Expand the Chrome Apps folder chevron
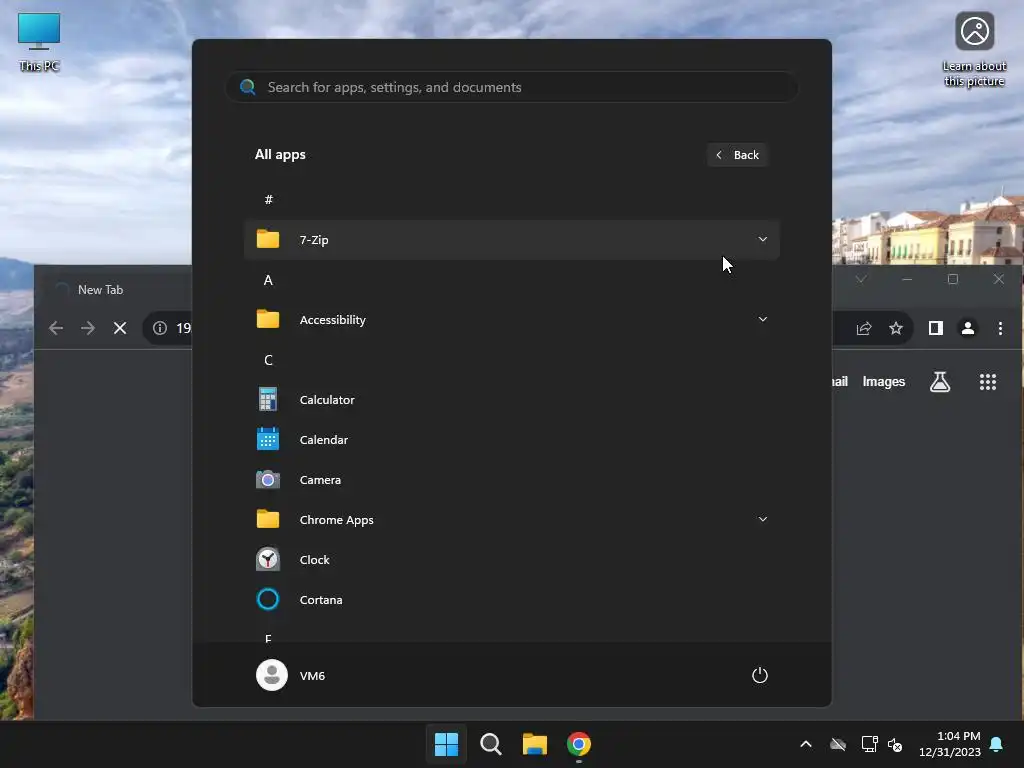The width and height of the screenshot is (1024, 768). click(762, 519)
